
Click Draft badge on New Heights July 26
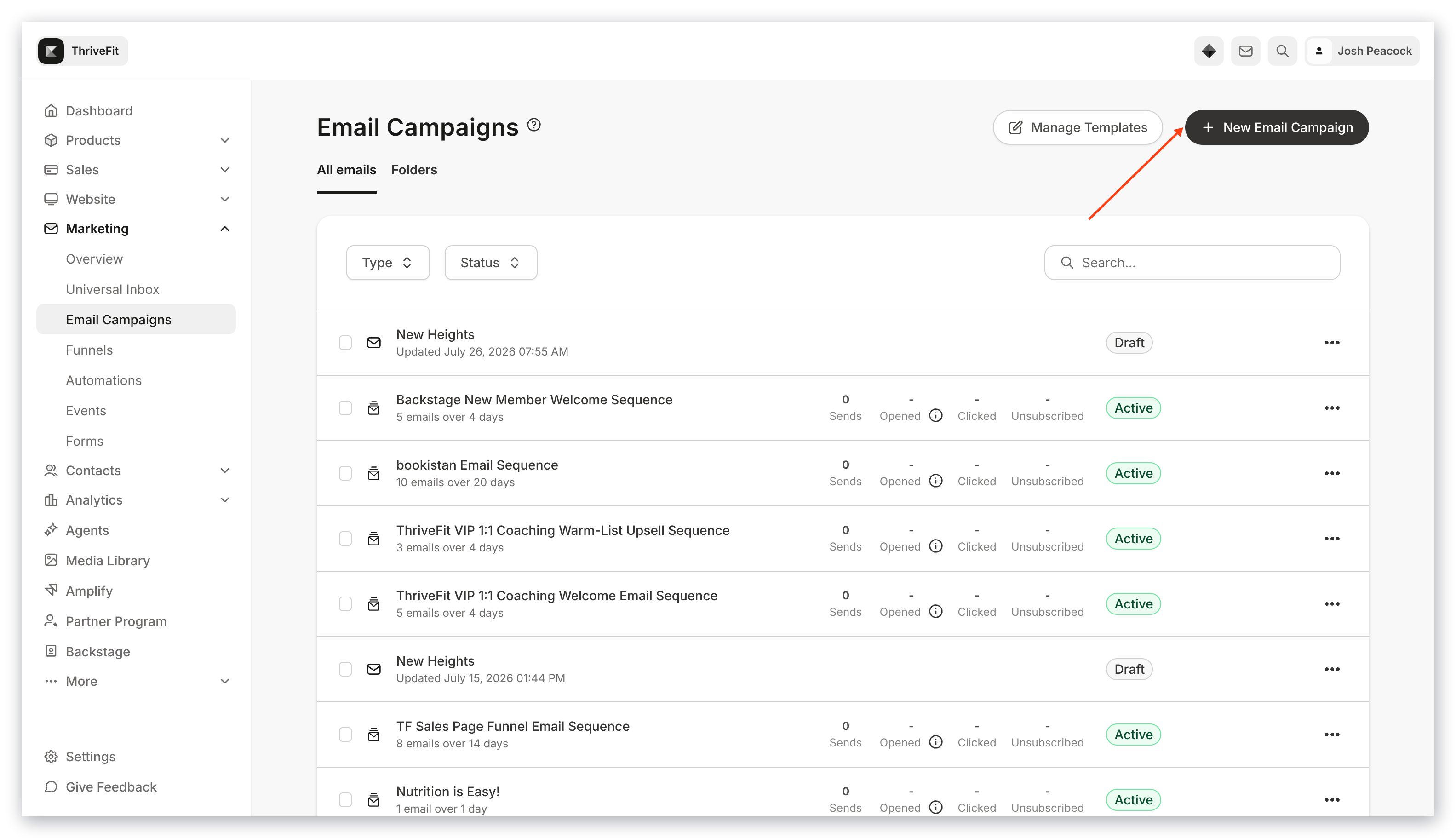point(1129,343)
